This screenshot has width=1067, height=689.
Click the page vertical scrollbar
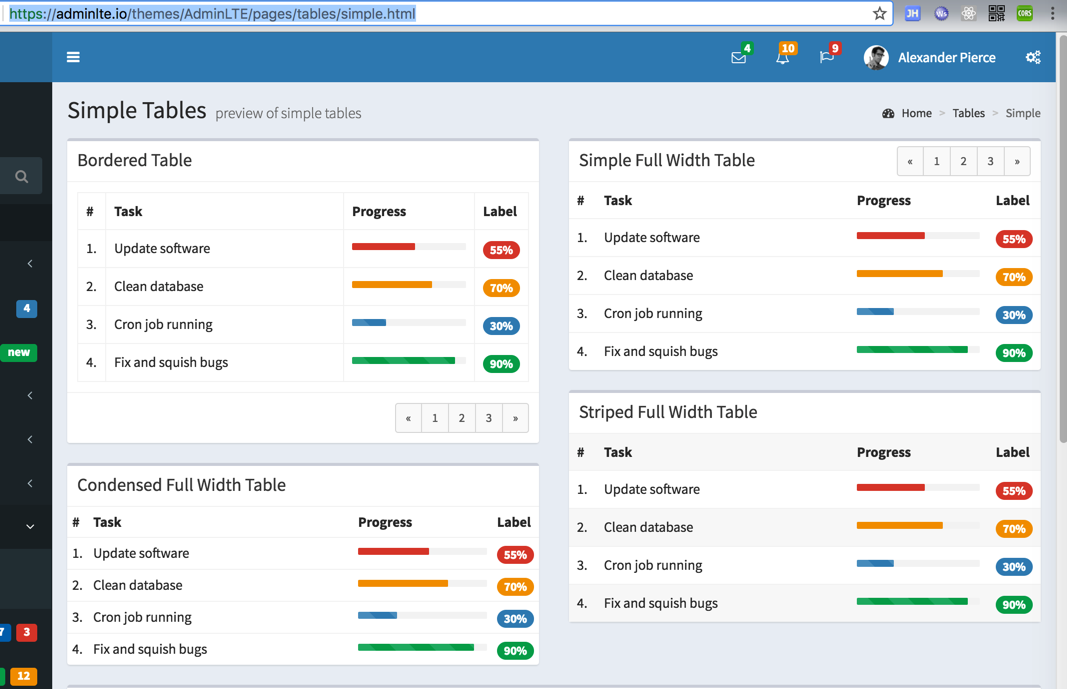(1062, 238)
